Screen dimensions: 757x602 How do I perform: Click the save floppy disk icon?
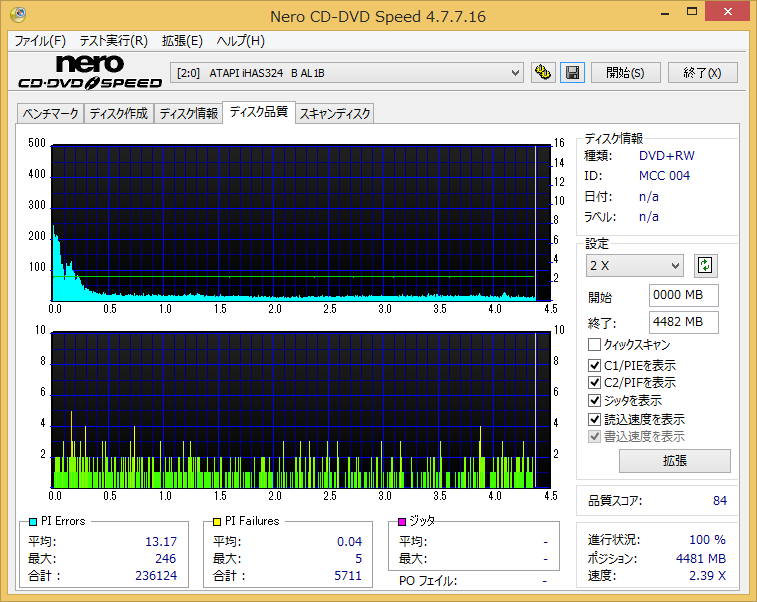[573, 72]
